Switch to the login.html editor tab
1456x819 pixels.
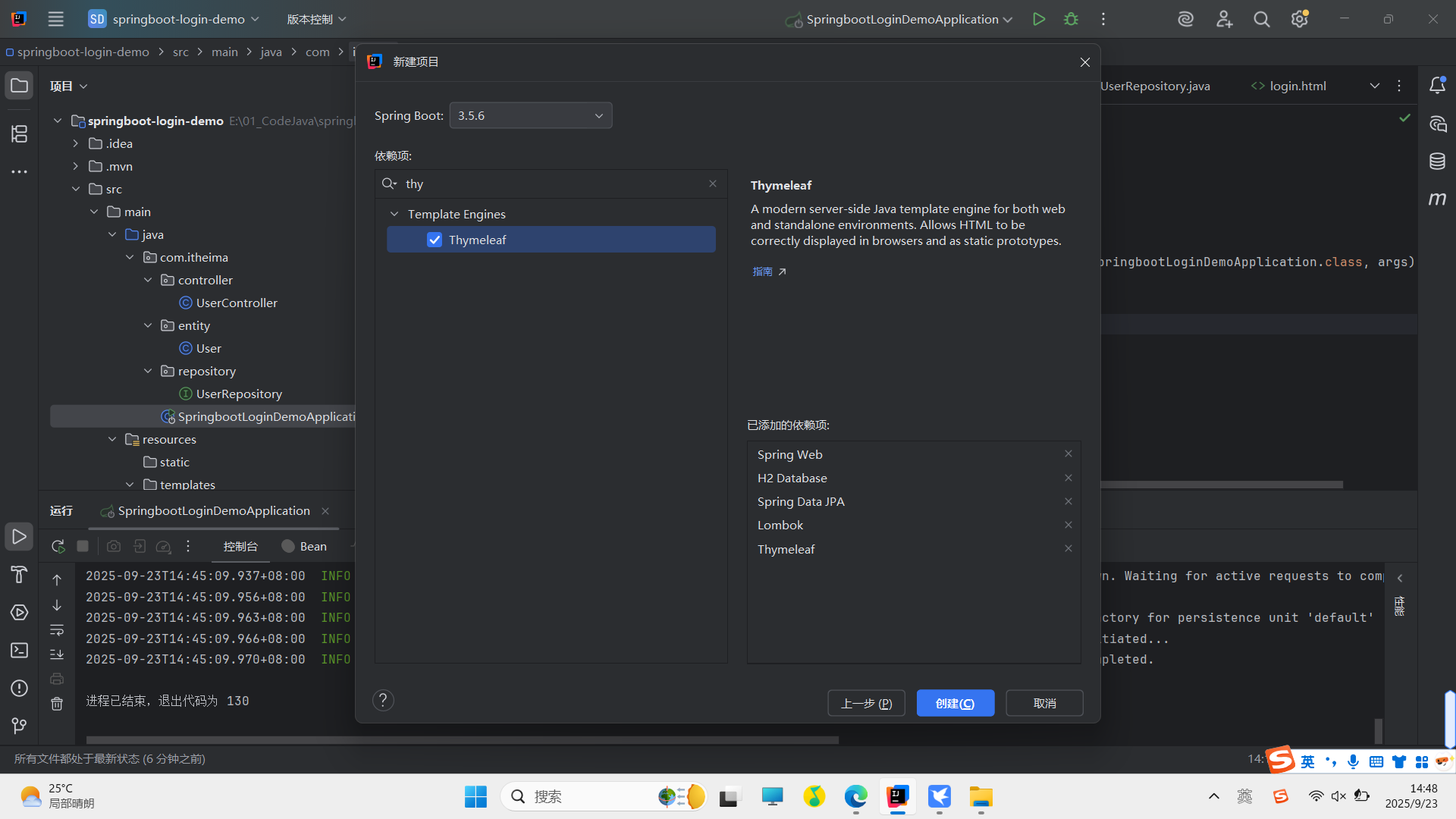point(1297,86)
